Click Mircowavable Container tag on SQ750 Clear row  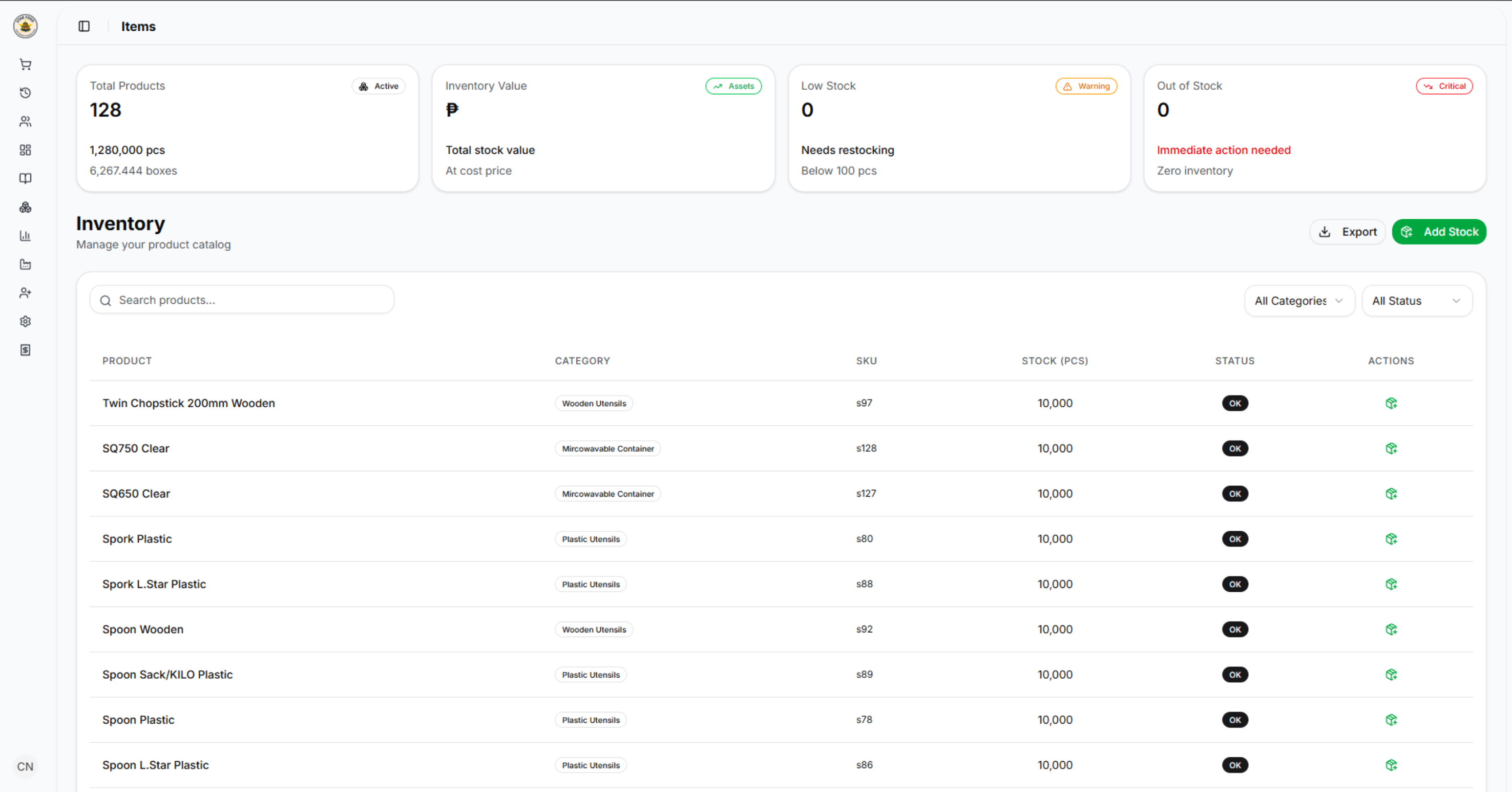608,449
